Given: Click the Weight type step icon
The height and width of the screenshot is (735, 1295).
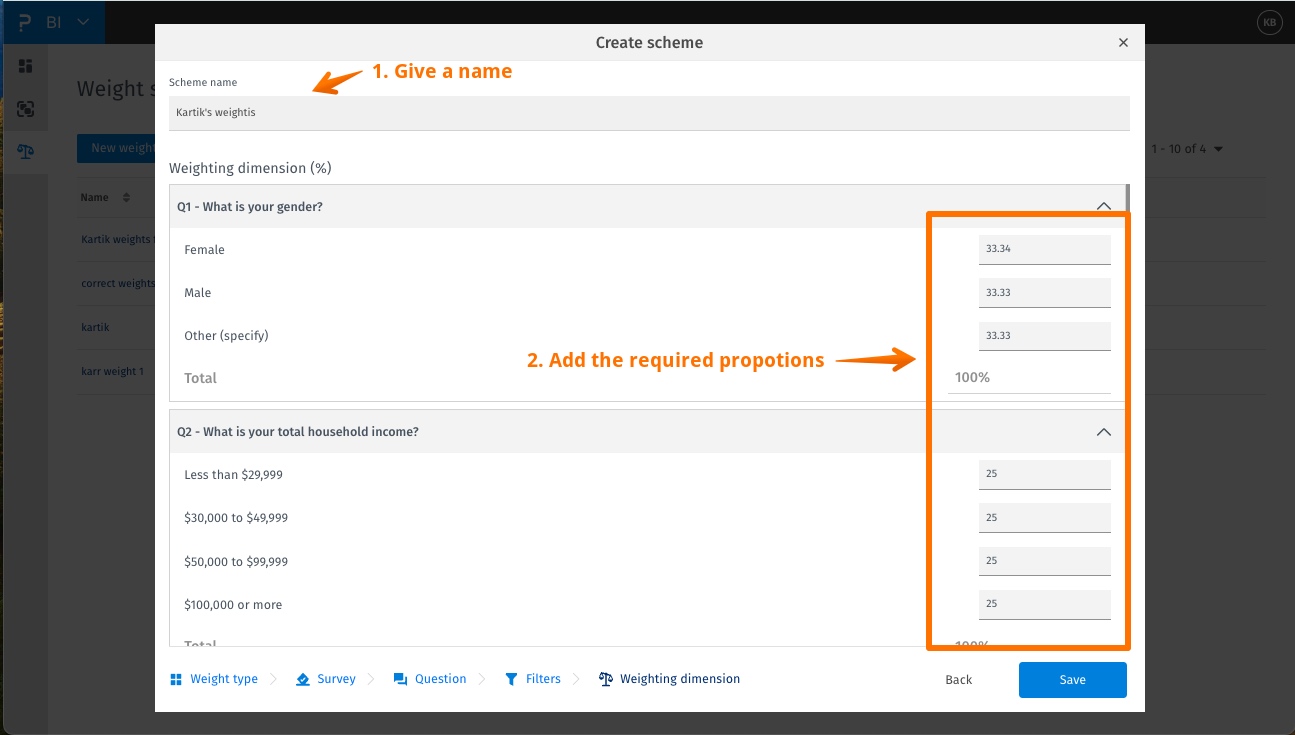Looking at the screenshot, I should [176, 679].
